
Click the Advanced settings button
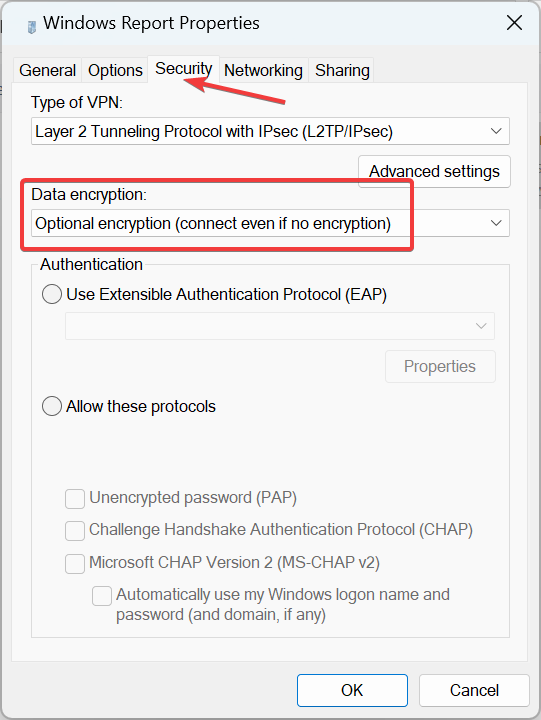(x=434, y=171)
